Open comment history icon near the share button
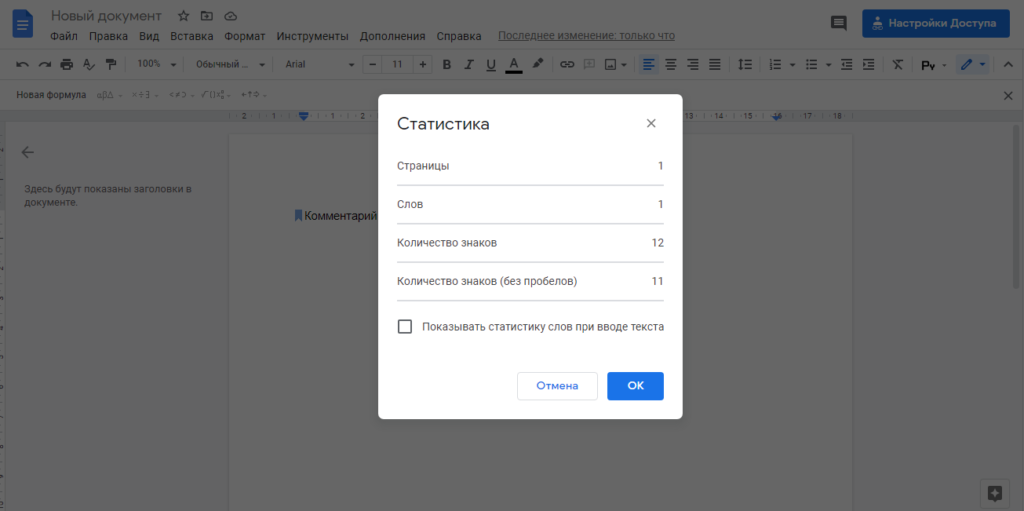The image size is (1024, 511). 839,23
